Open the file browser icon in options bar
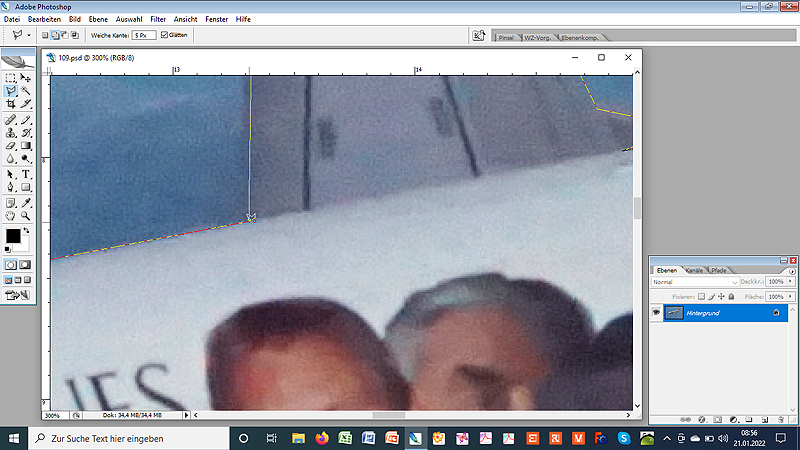 pyautogui.click(x=479, y=35)
